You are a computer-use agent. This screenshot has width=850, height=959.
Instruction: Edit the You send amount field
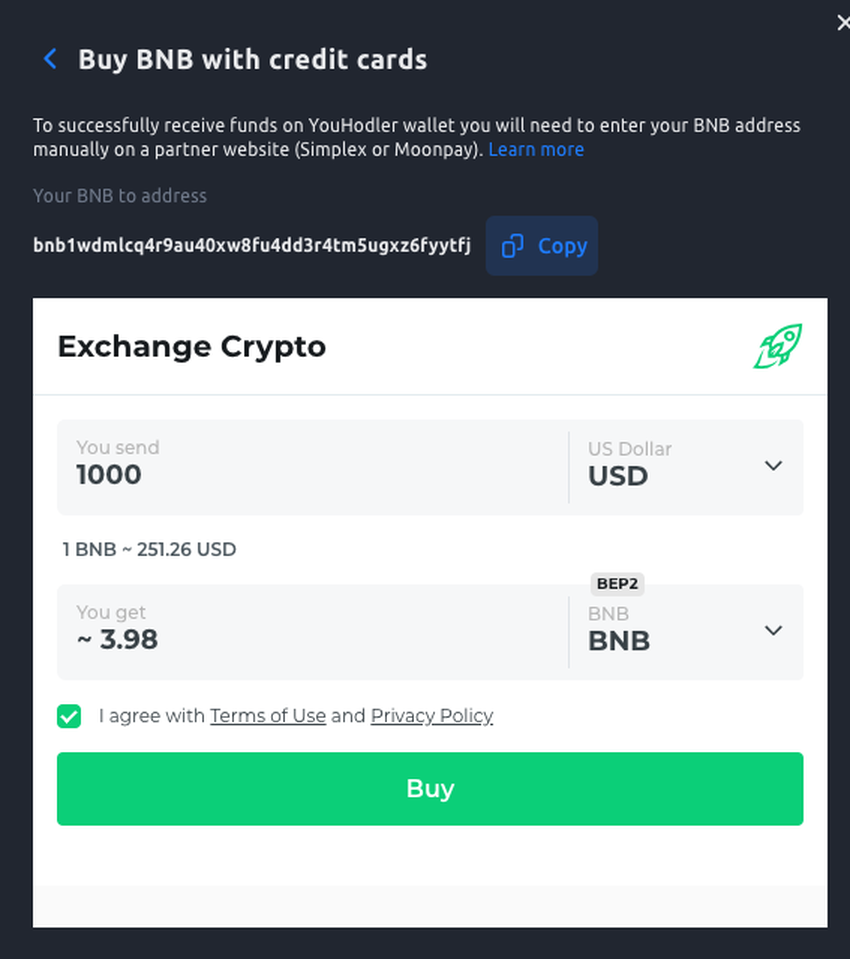[x=312, y=467]
